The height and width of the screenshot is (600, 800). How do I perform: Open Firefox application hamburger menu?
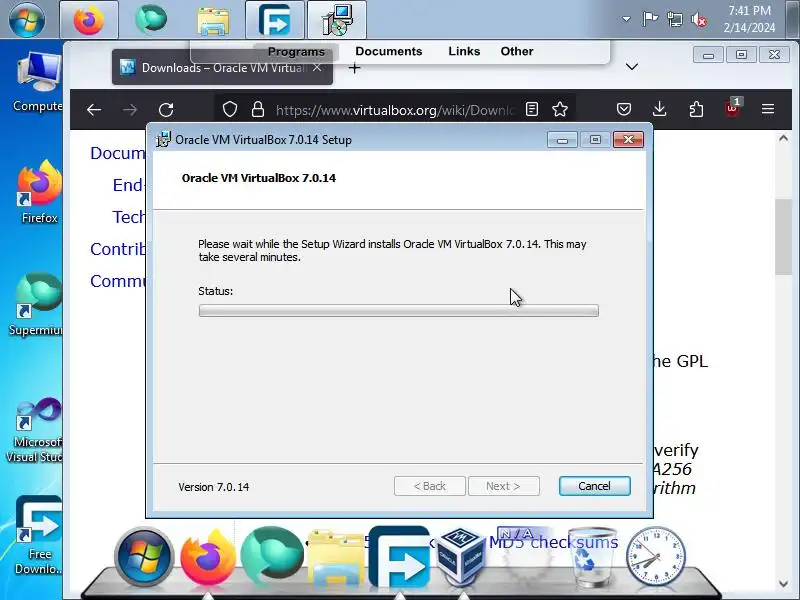(768, 109)
